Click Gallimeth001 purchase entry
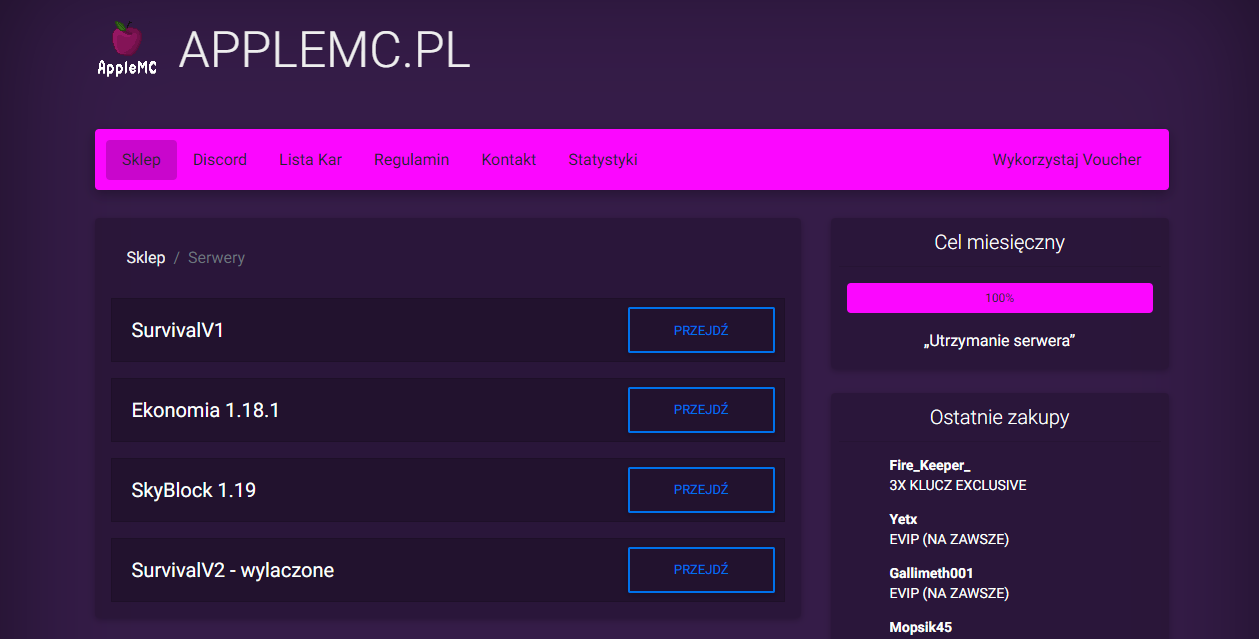The height and width of the screenshot is (639, 1259). pos(931,573)
